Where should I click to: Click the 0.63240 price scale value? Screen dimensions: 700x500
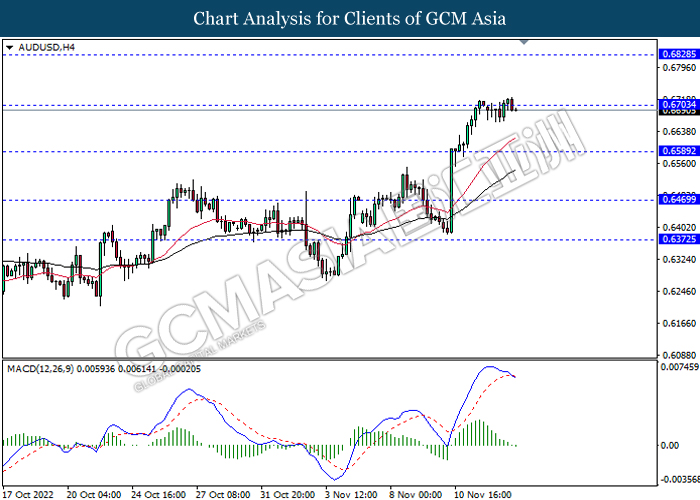point(679,260)
